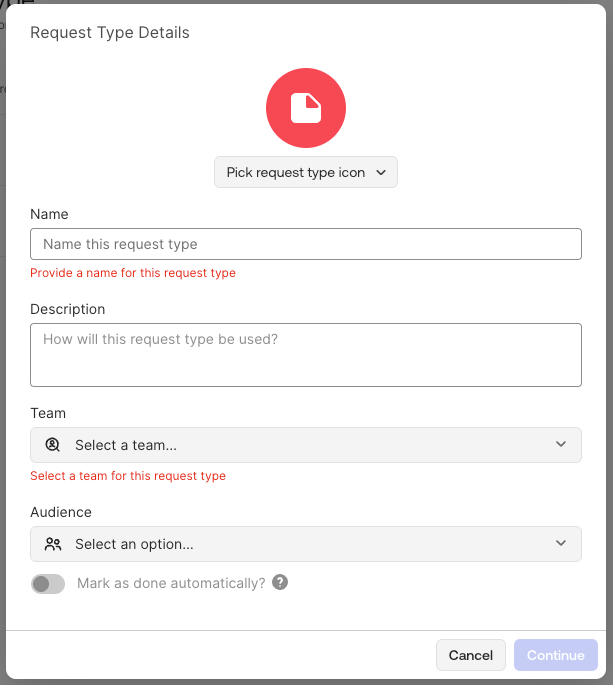Enable Mark as done automatically switch
This screenshot has height=685, width=613.
pos(48,584)
